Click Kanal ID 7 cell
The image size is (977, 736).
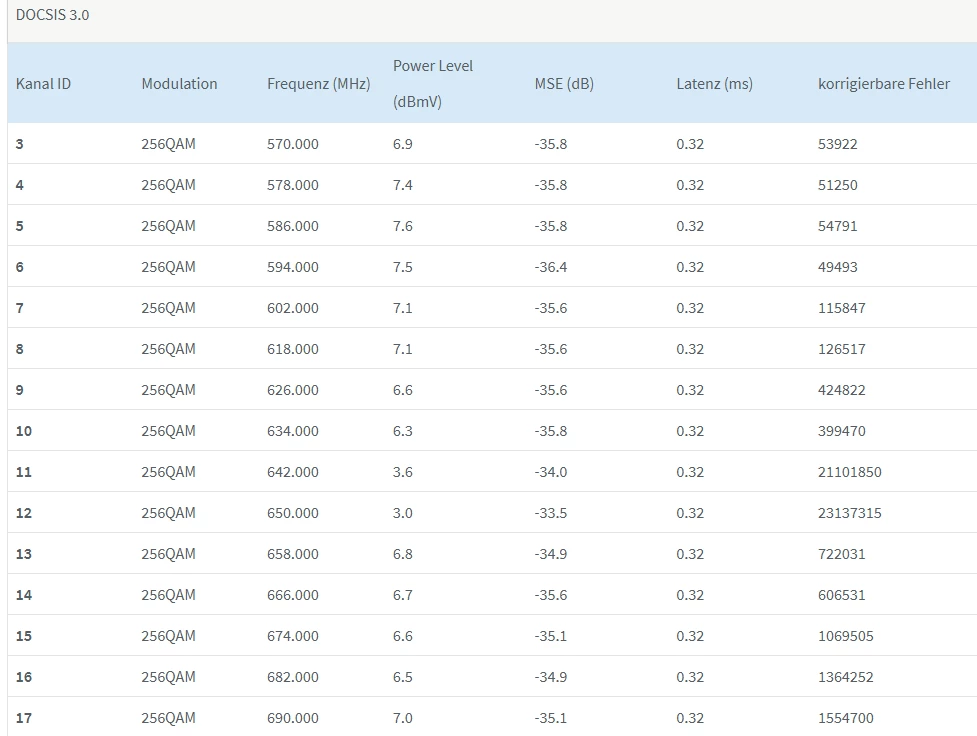[20, 308]
